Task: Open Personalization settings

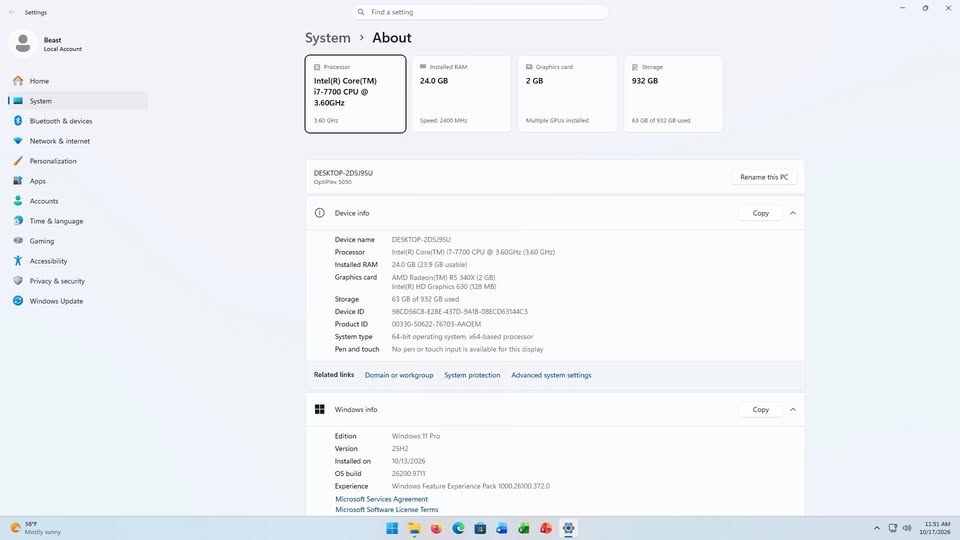Action: click(x=78, y=161)
